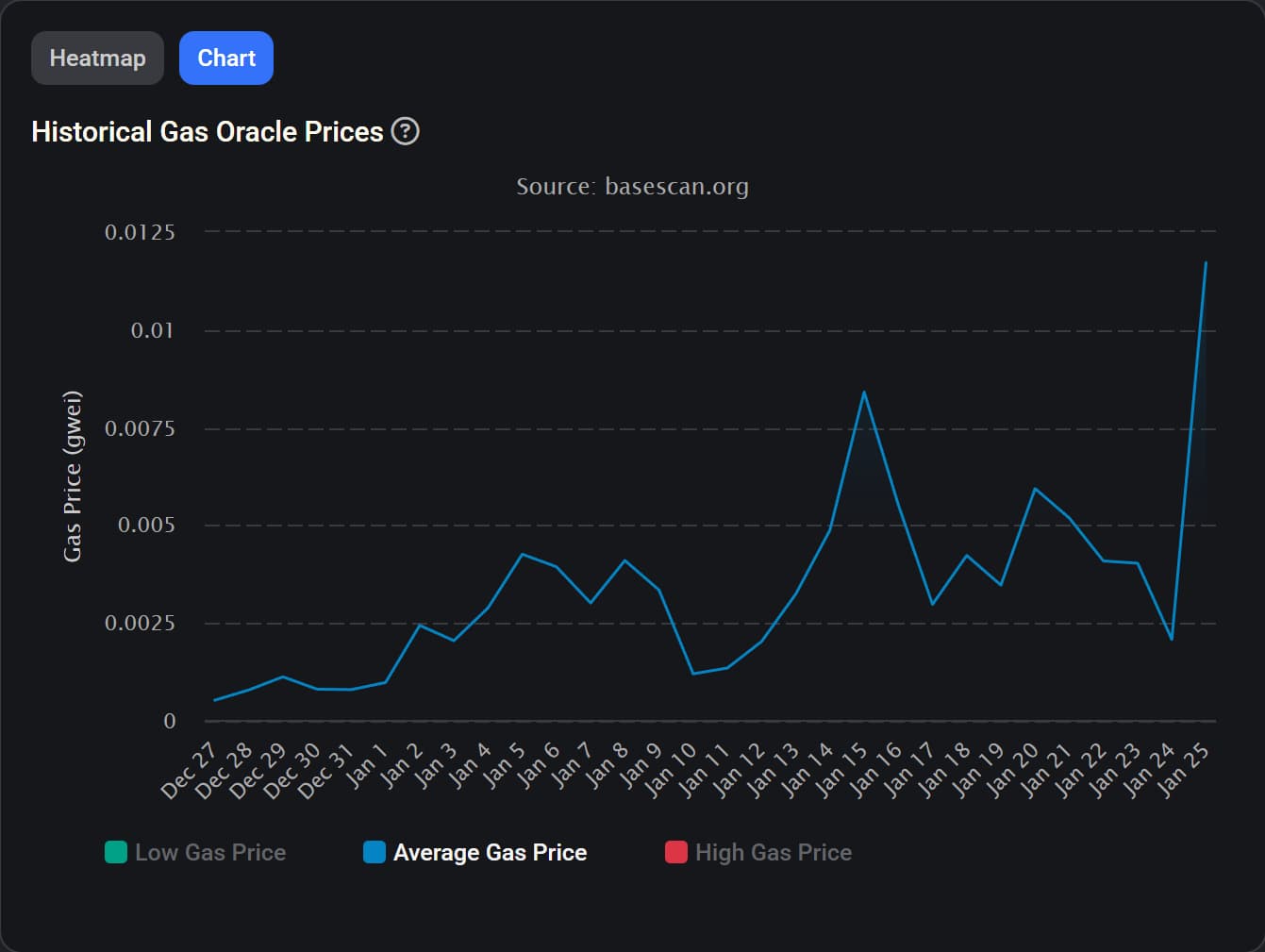1265x952 pixels.
Task: Switch to the Heatmap tab
Action: (97, 58)
